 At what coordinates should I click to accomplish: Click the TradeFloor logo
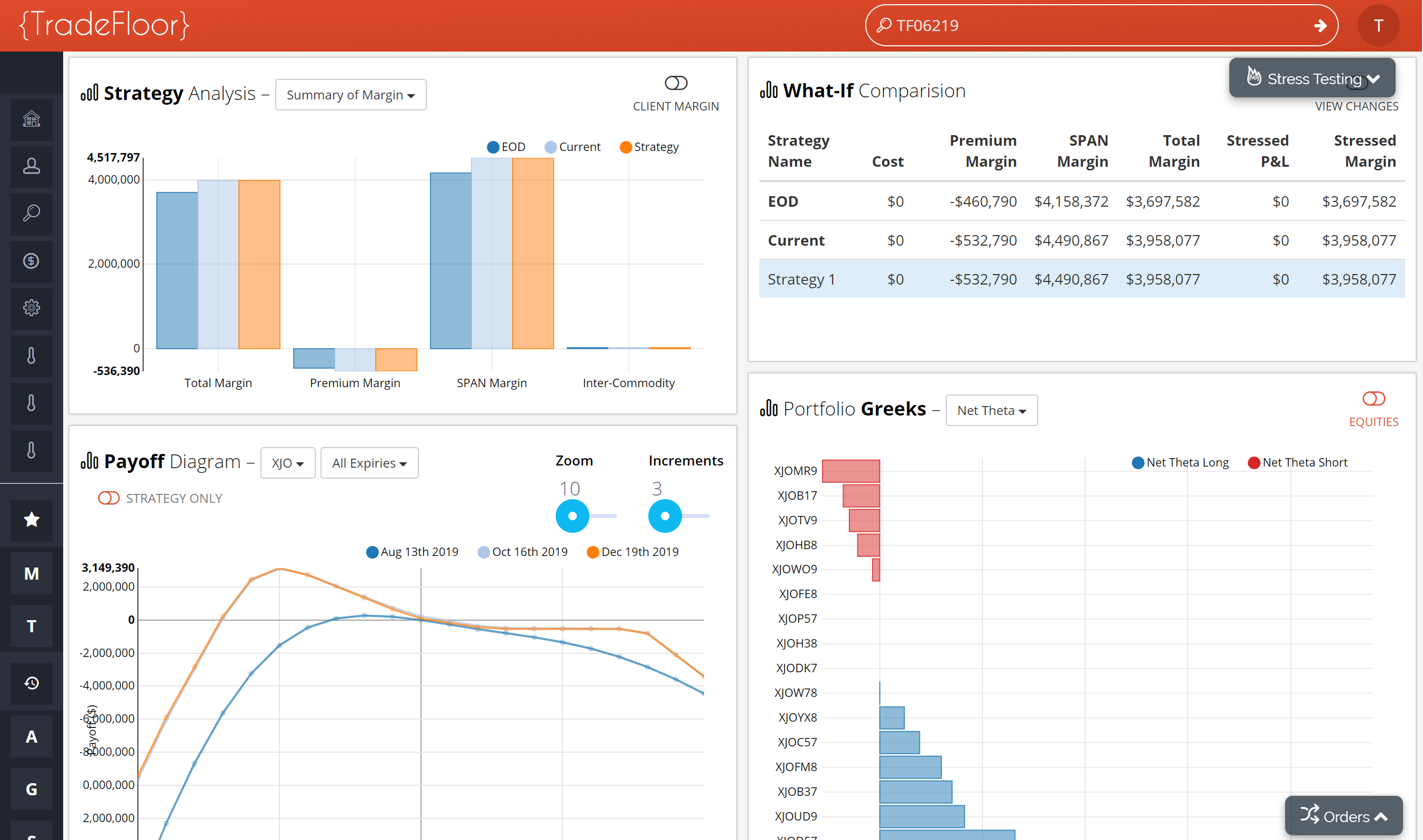point(104,25)
